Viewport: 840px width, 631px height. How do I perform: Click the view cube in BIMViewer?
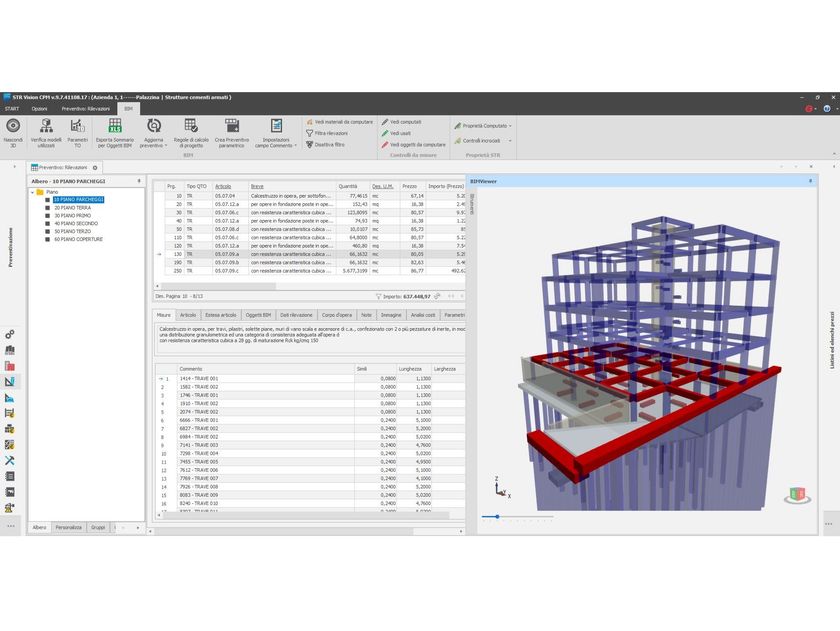(x=797, y=495)
